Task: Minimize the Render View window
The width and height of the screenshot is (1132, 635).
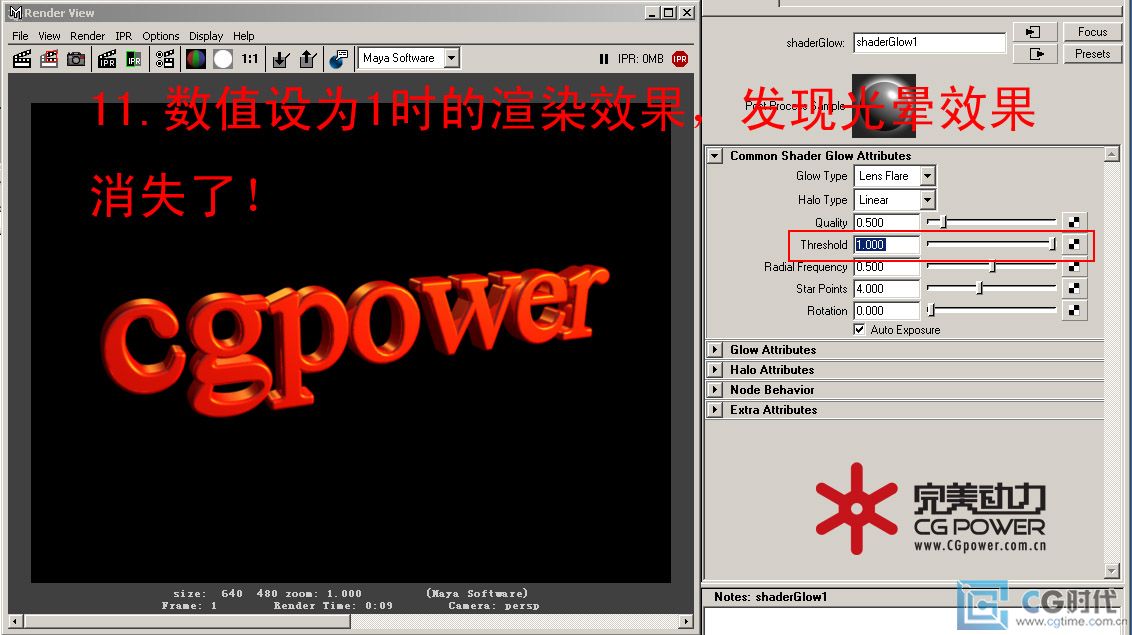Action: (x=652, y=13)
